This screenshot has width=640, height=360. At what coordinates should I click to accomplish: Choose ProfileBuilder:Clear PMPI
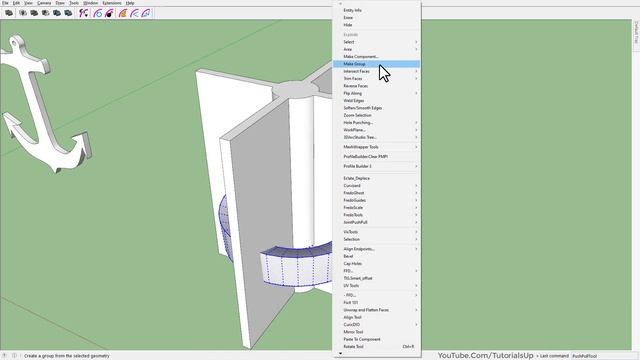click(x=376, y=157)
